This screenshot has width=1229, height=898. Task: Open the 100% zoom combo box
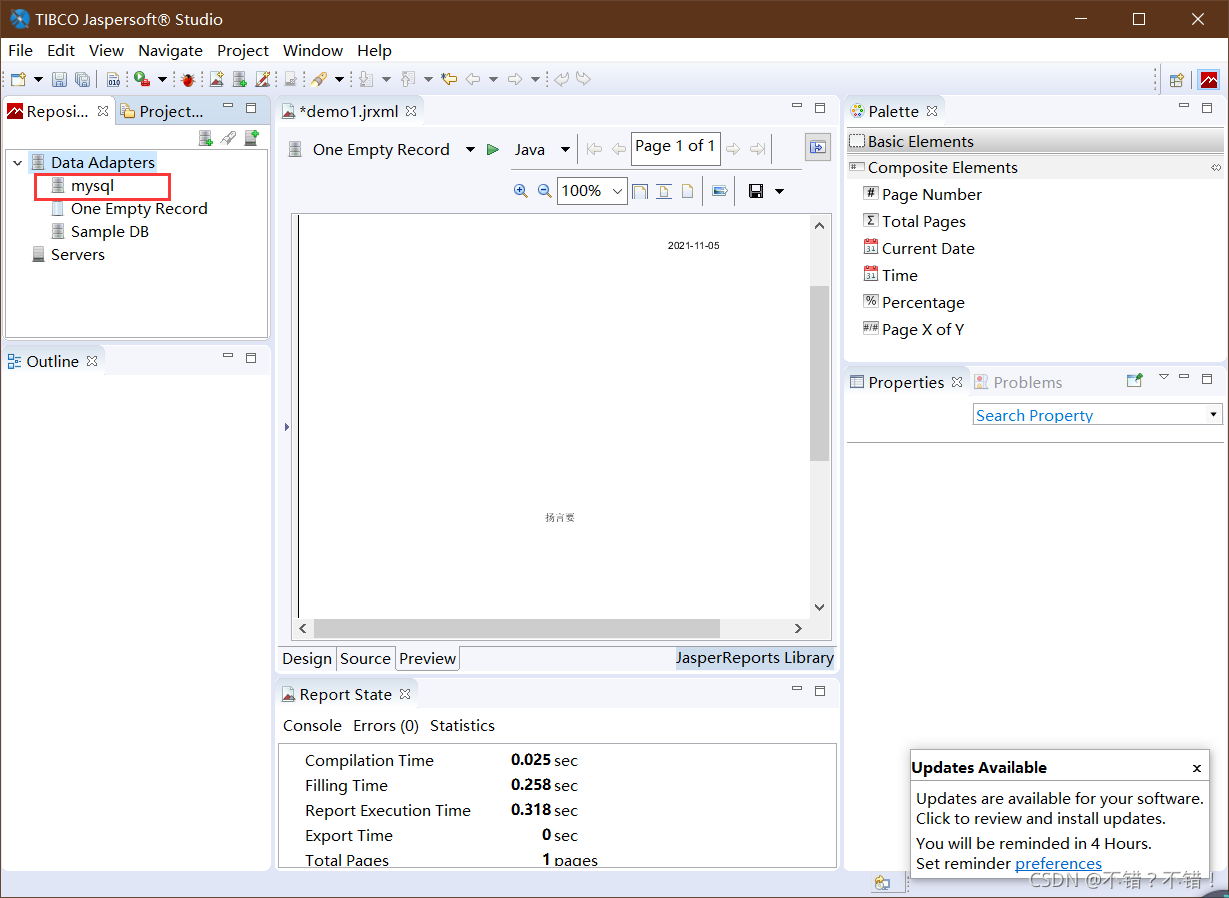click(x=591, y=190)
